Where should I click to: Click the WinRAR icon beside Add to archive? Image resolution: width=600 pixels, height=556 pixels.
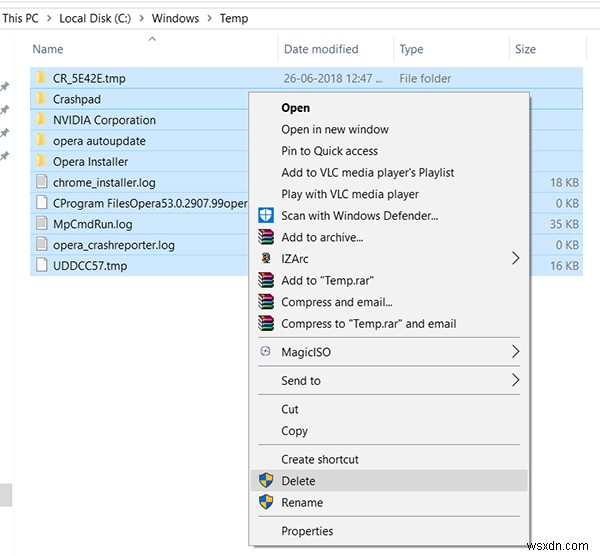point(265,237)
